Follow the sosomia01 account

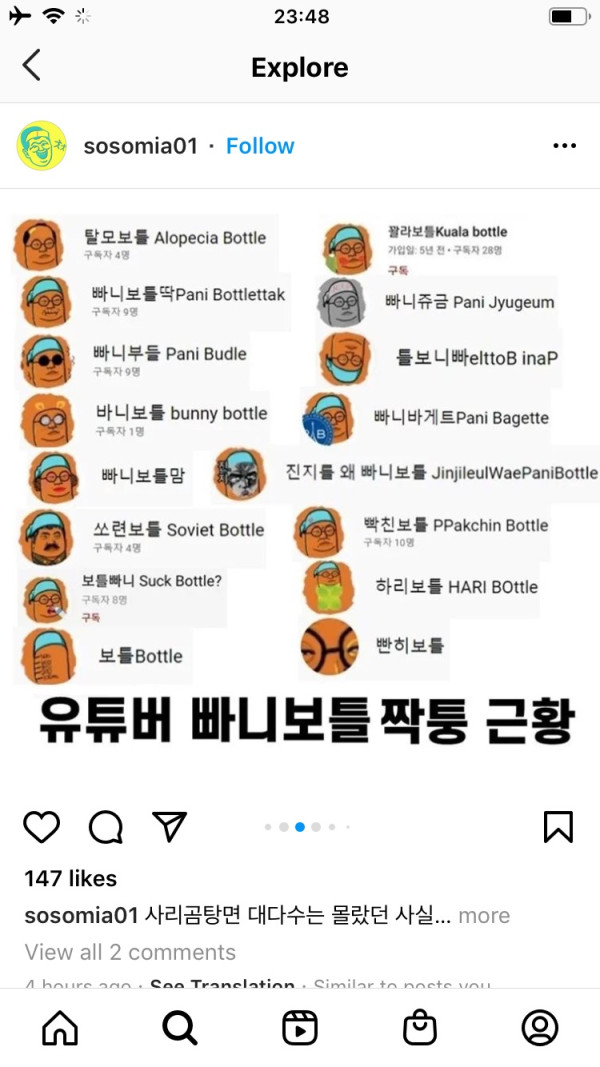pyautogui.click(x=260, y=146)
